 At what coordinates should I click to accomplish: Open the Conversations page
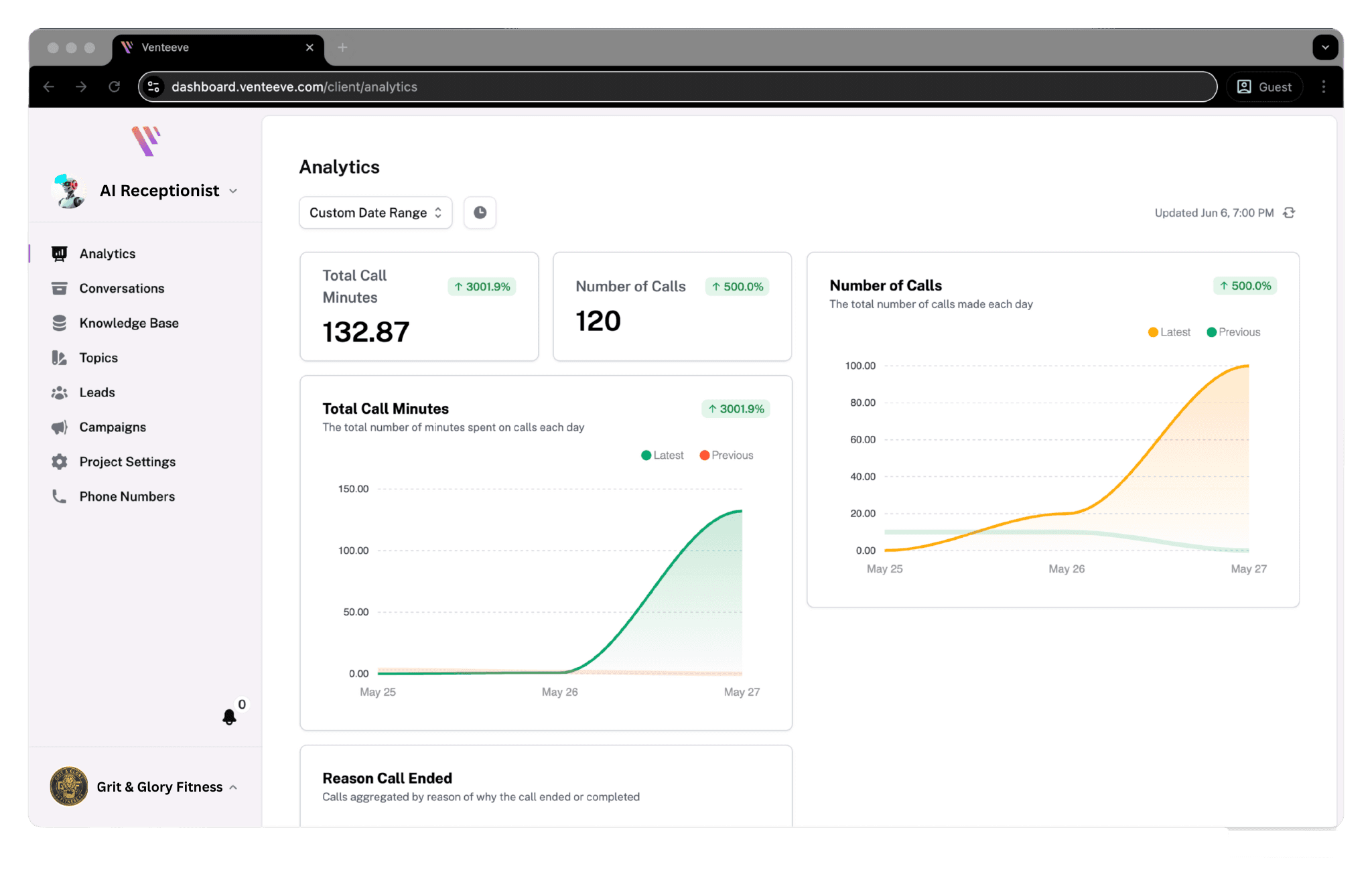click(121, 289)
